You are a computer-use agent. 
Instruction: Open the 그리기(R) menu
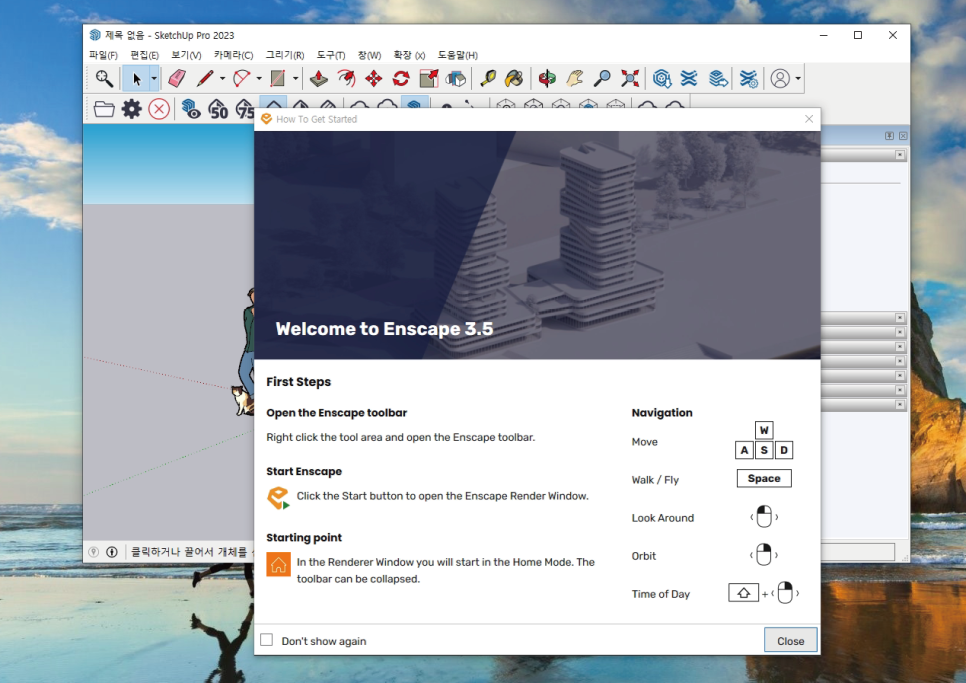coord(285,55)
